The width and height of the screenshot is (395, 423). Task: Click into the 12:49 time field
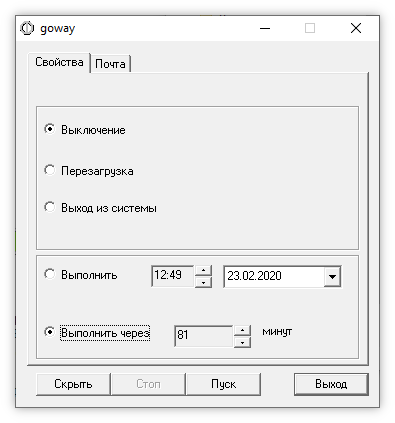[172, 276]
